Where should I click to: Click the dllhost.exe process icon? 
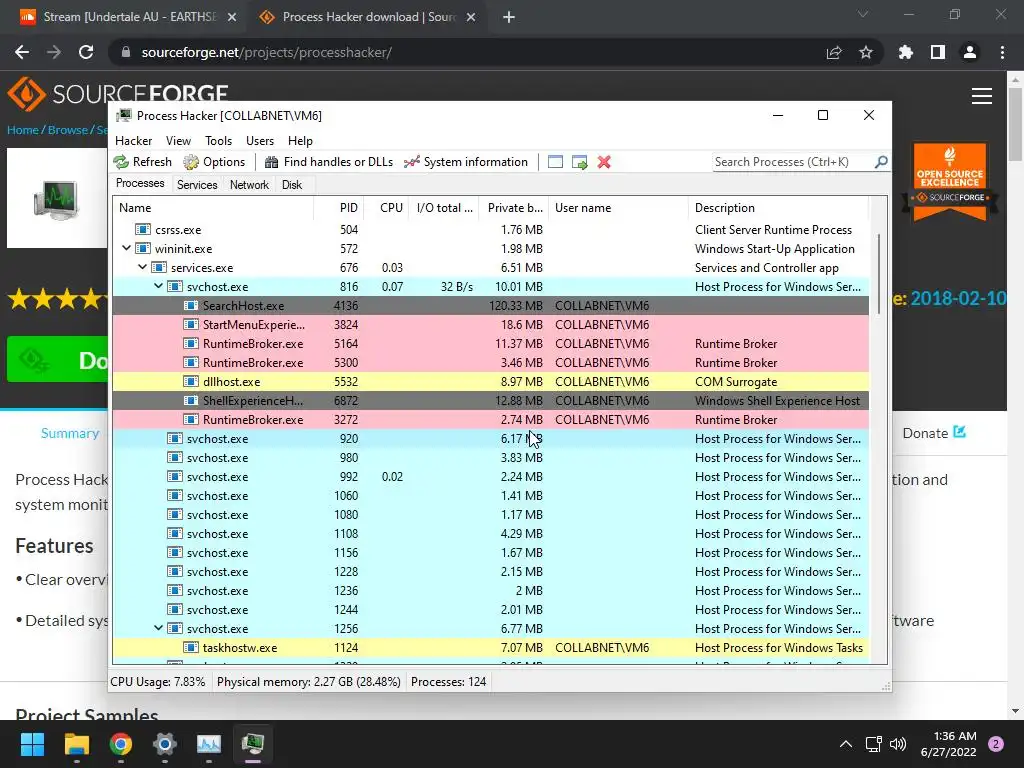pos(191,381)
